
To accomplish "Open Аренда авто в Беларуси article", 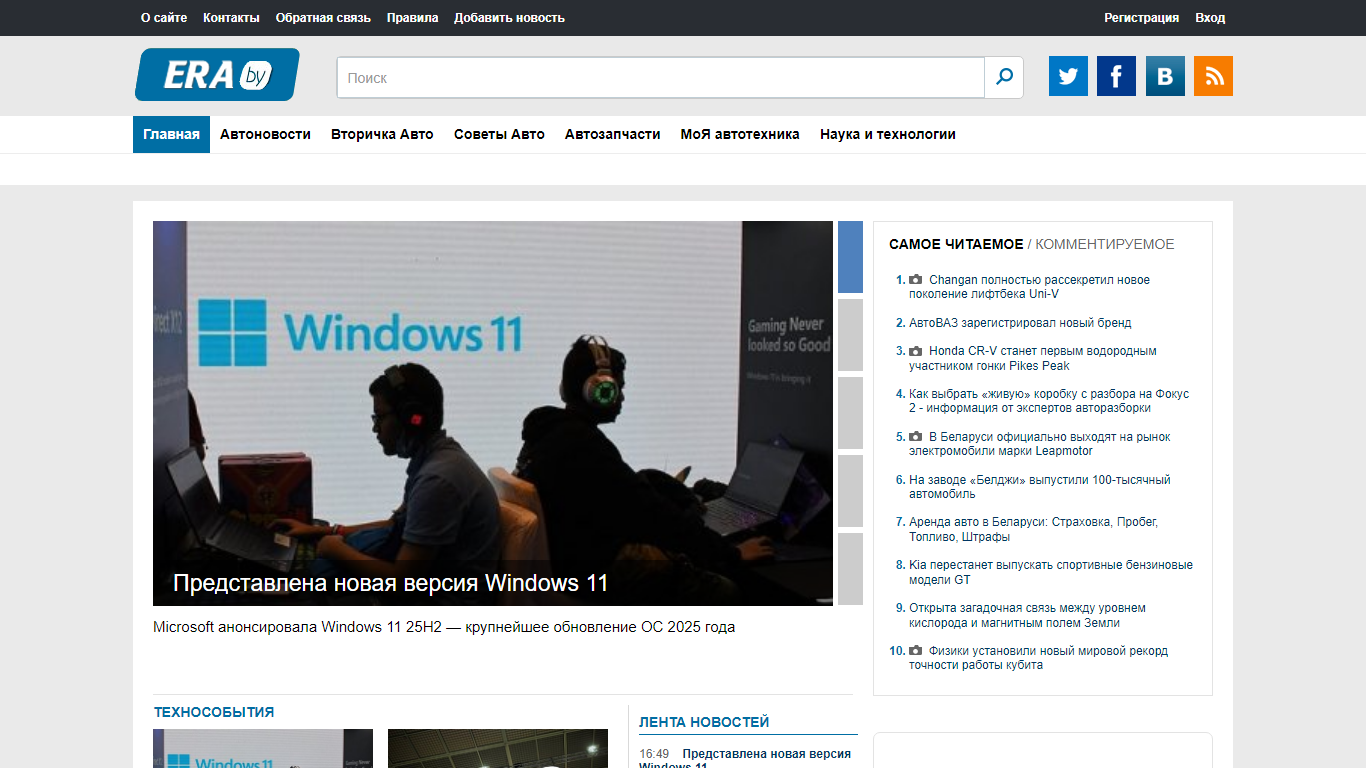I will 1033,529.
